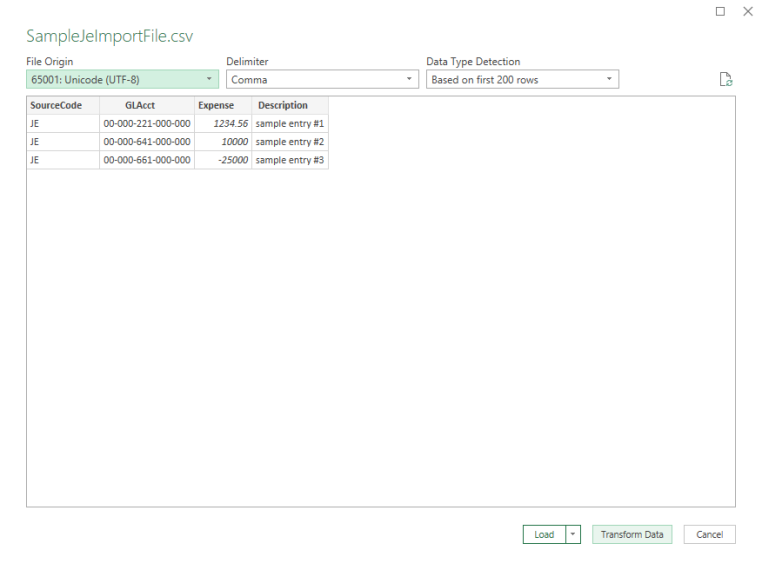Screen dimensions: 762x570
Task: Select the Description column header
Action: [290, 105]
